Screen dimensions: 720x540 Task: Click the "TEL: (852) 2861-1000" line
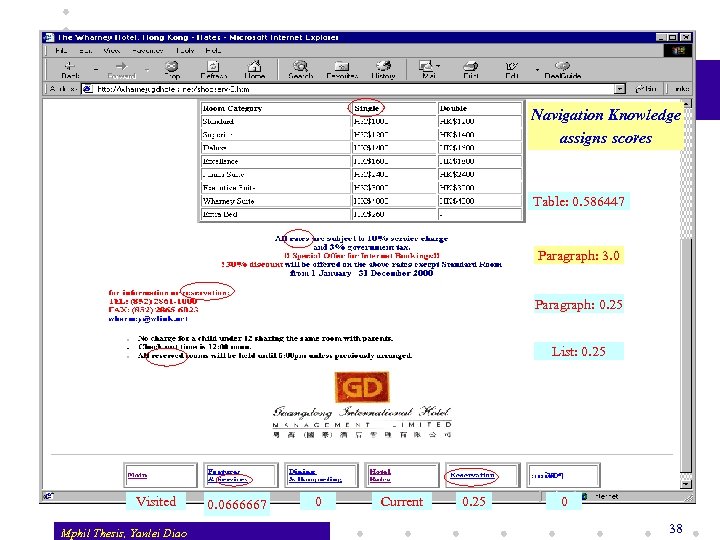point(152,301)
